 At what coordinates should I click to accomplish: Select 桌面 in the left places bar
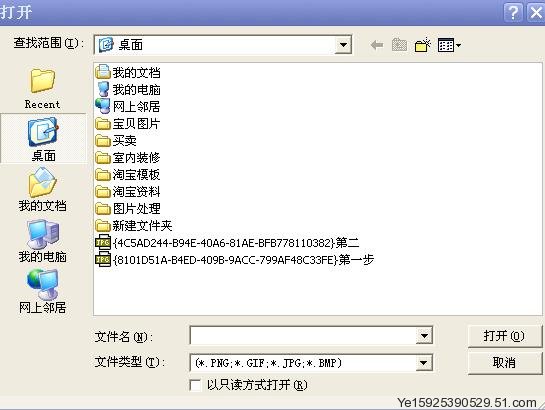click(43, 139)
